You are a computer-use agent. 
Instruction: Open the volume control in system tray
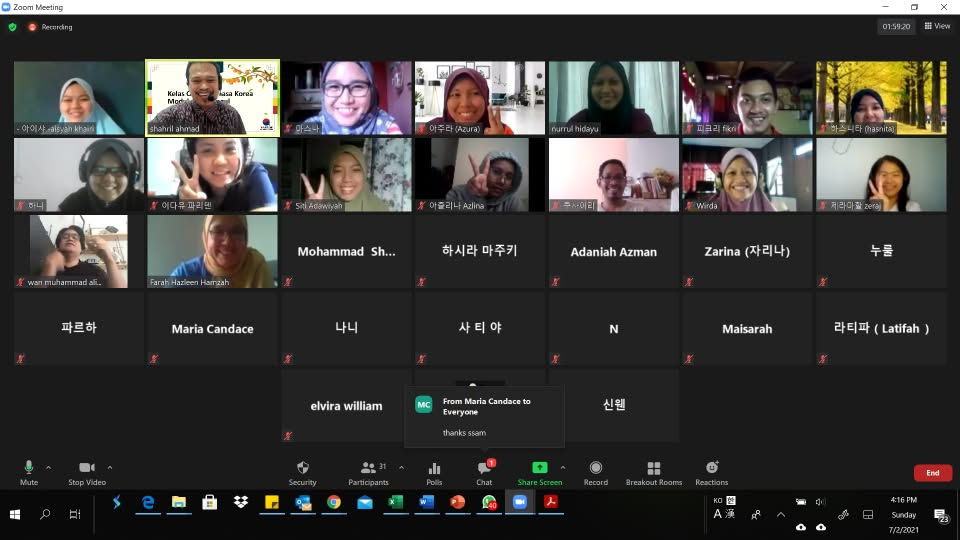tap(820, 502)
